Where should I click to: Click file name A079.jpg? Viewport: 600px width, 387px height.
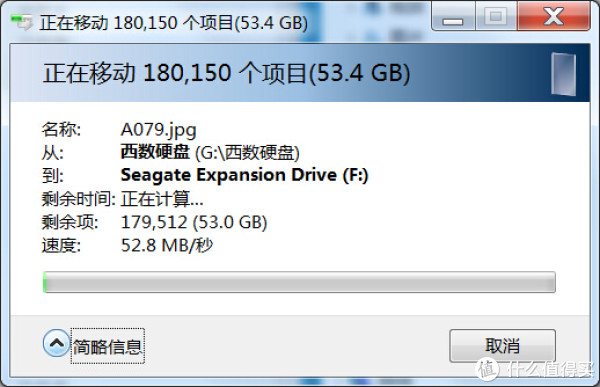point(158,130)
